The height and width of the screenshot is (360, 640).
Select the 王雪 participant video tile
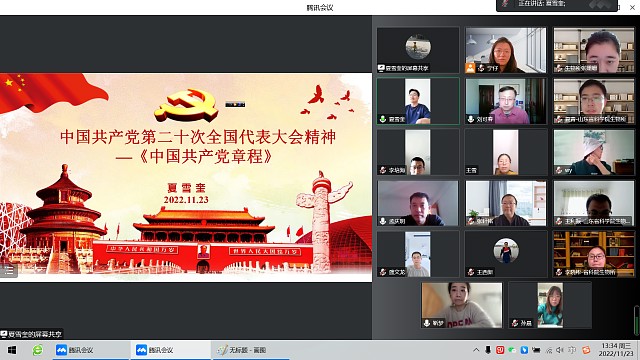[506, 152]
